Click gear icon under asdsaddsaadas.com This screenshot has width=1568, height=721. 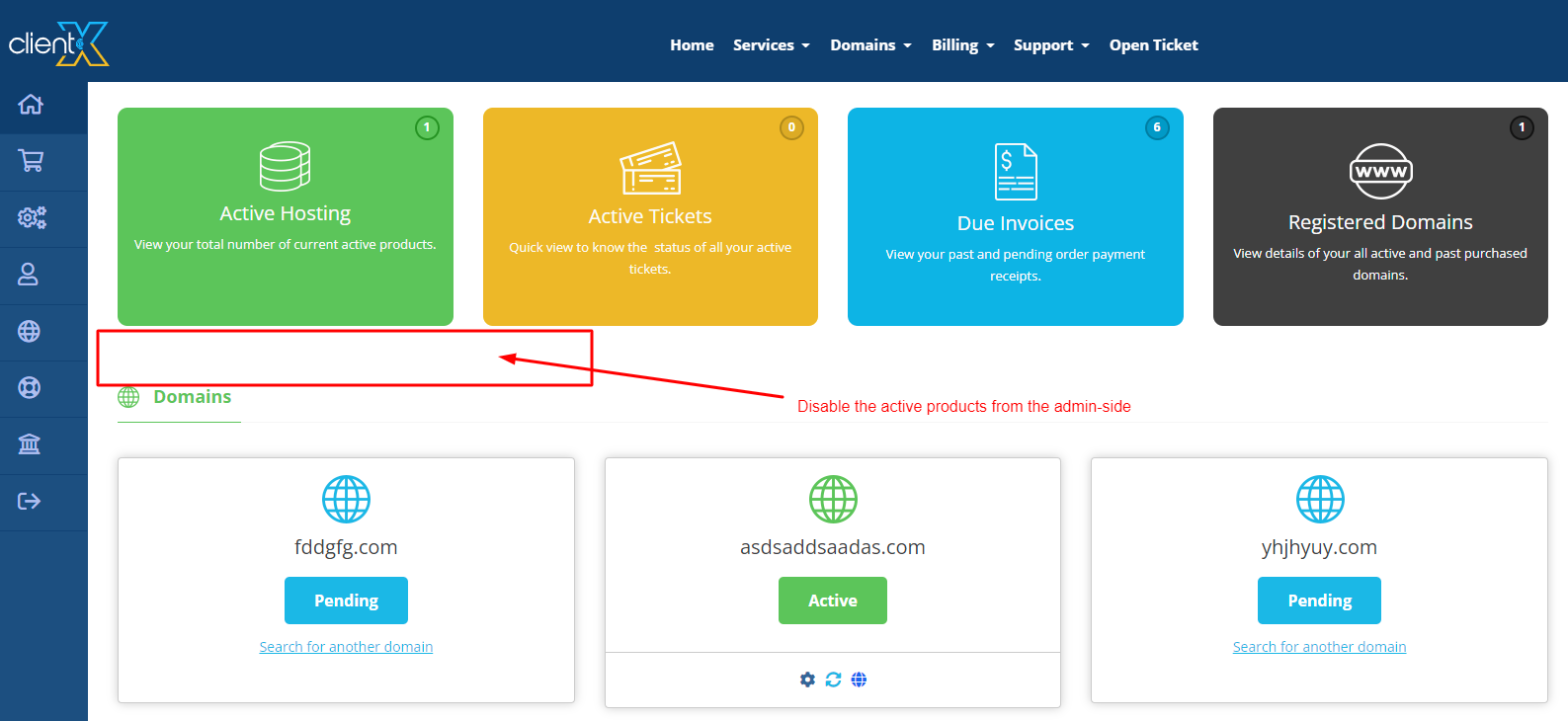point(807,680)
